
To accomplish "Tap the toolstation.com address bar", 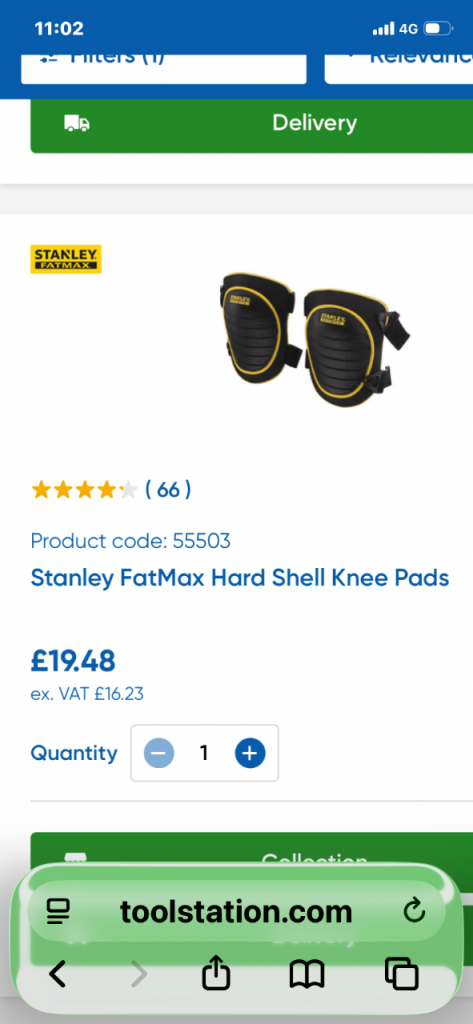I will 236,911.
